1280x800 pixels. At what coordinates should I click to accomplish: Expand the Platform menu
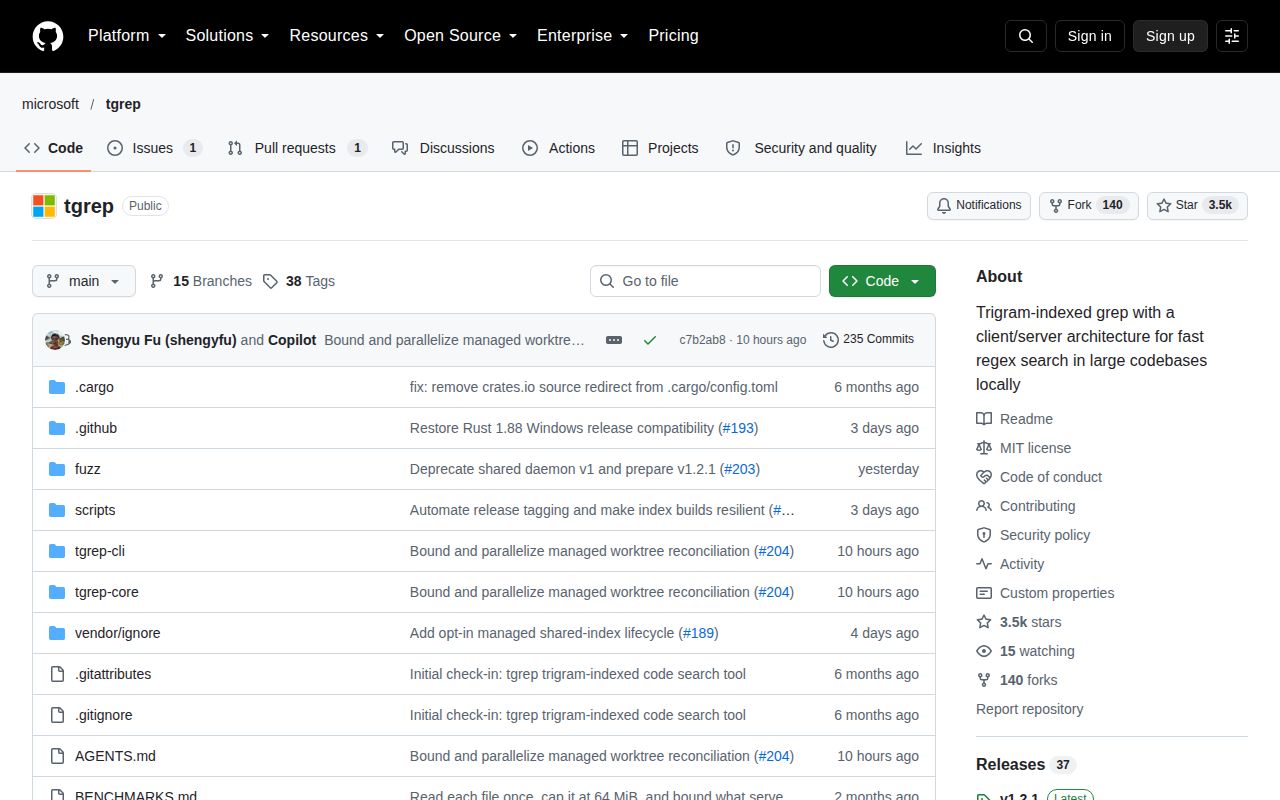click(126, 36)
